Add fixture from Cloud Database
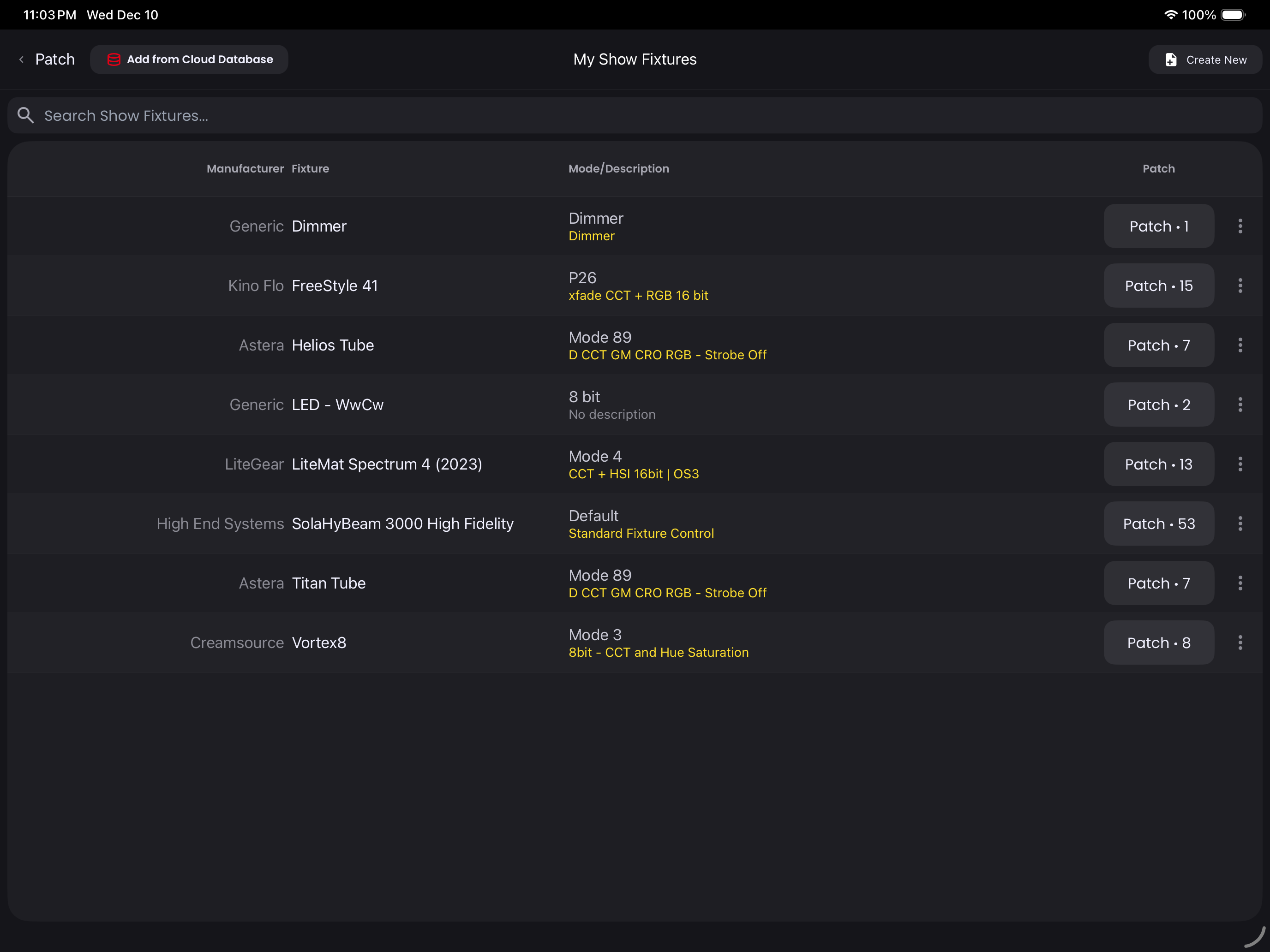The width and height of the screenshot is (1270, 952). 190,59
